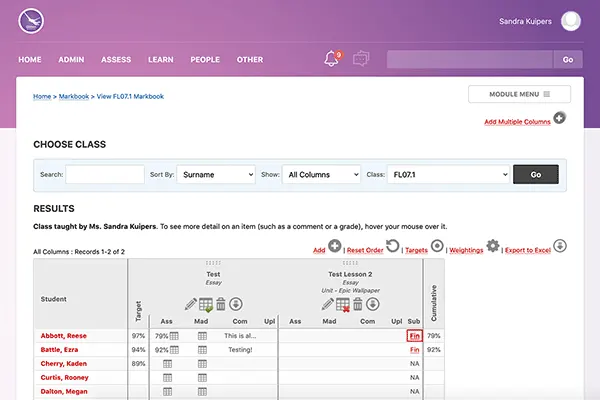This screenshot has height=400, width=600.
Task: Expand the Sort By Surname dropdown
Action: pos(217,174)
